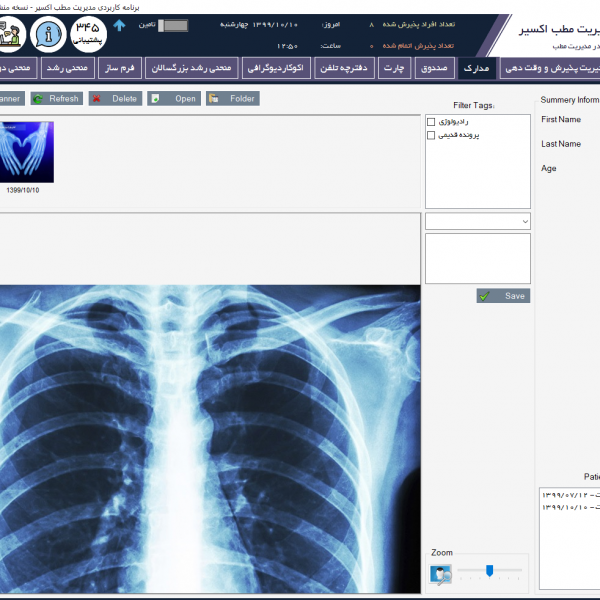Click the doctor-patient icon in top-left corner
Image resolution: width=600 pixels, height=600 pixels.
(10, 36)
